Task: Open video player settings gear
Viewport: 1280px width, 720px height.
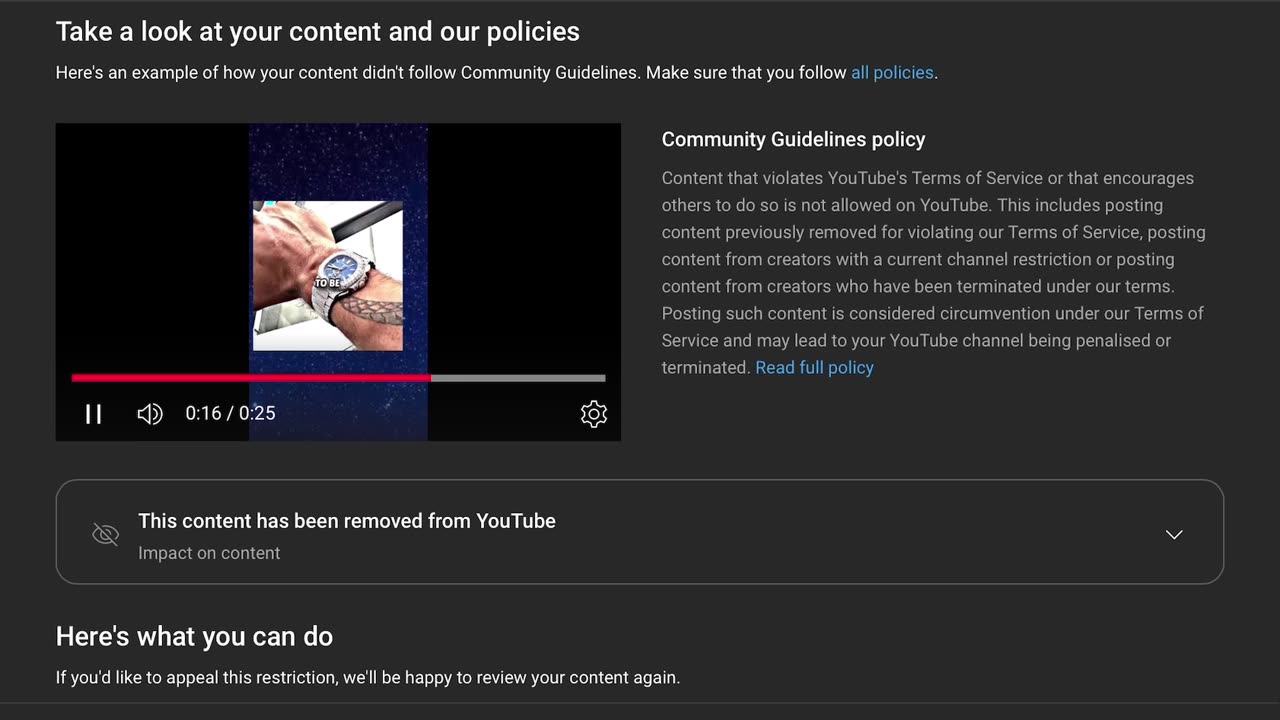Action: point(594,414)
